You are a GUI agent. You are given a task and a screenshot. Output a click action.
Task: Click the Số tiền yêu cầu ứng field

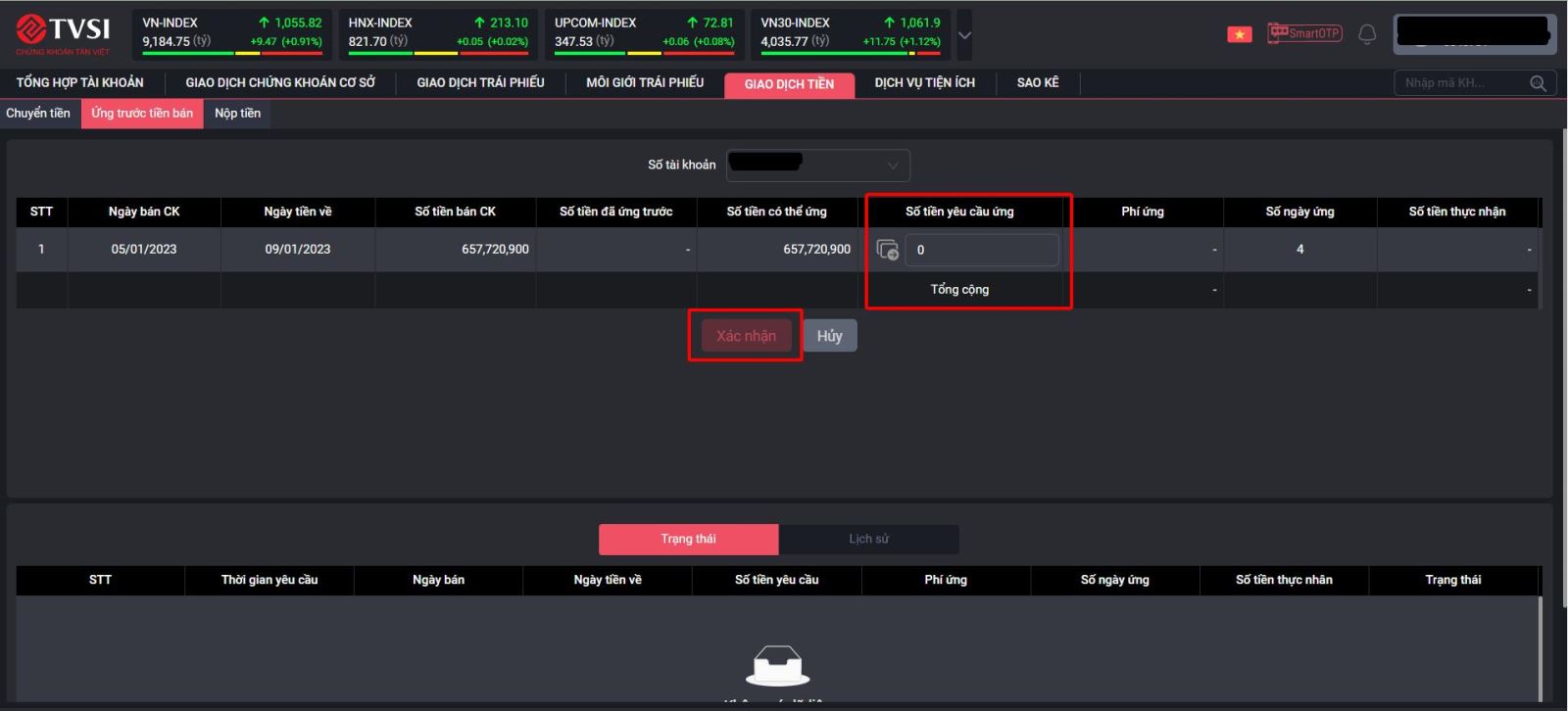(982, 250)
